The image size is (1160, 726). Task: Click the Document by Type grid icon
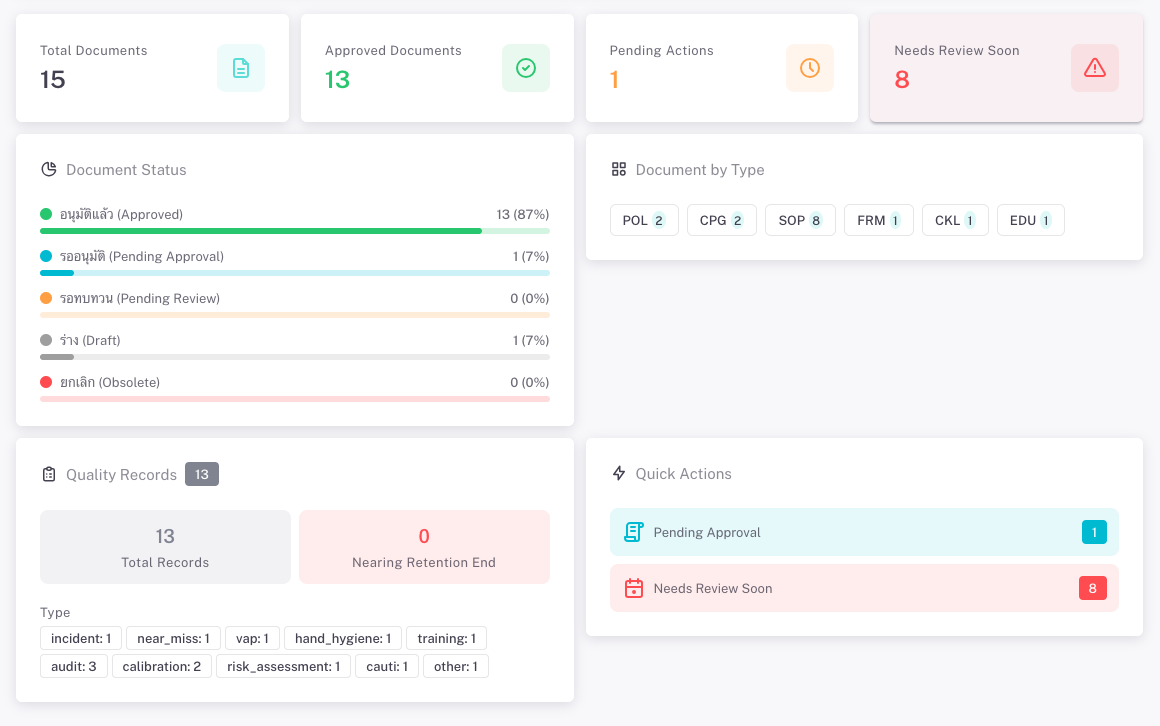click(x=618, y=170)
